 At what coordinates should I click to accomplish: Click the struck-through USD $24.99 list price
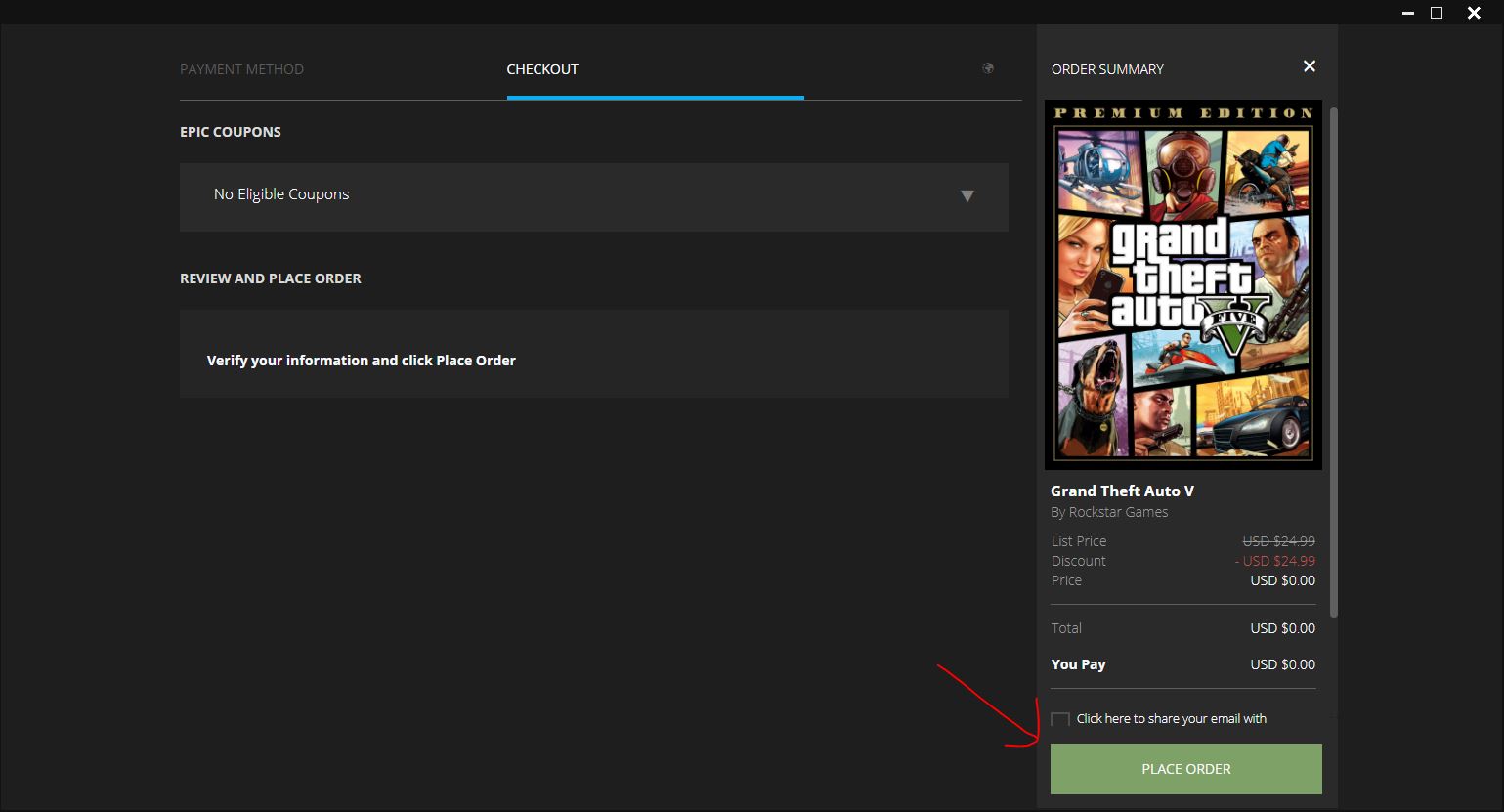[x=1278, y=541]
